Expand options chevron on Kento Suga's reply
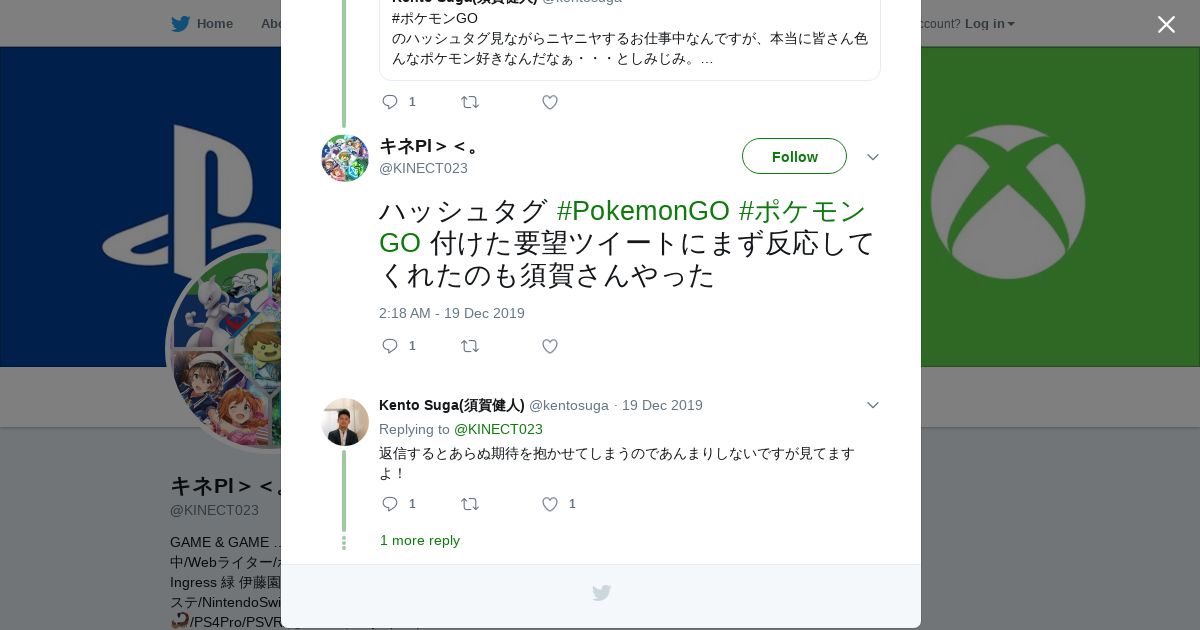The width and height of the screenshot is (1200, 630). pos(872,405)
